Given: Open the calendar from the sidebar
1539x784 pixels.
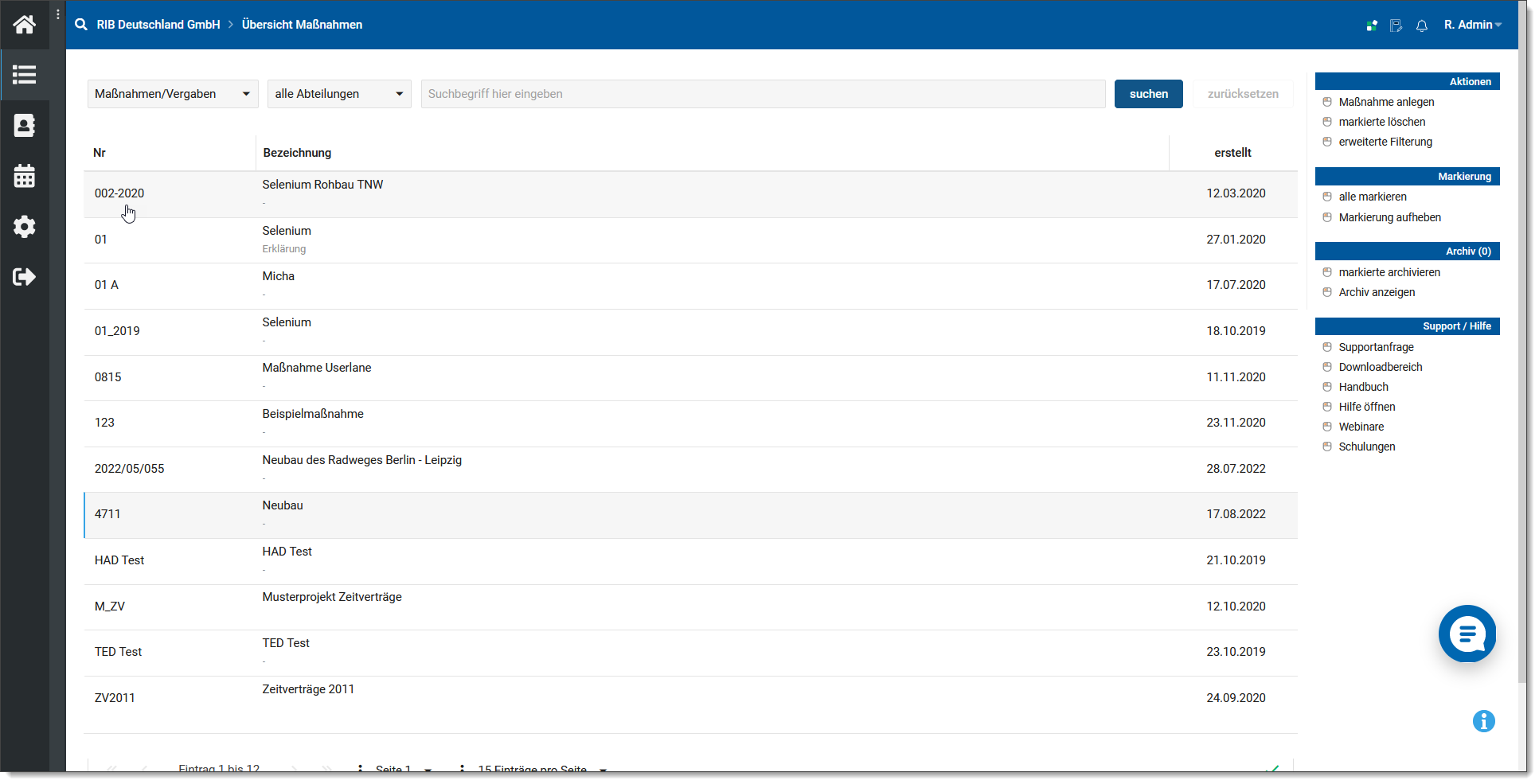Looking at the screenshot, I should click(24, 176).
